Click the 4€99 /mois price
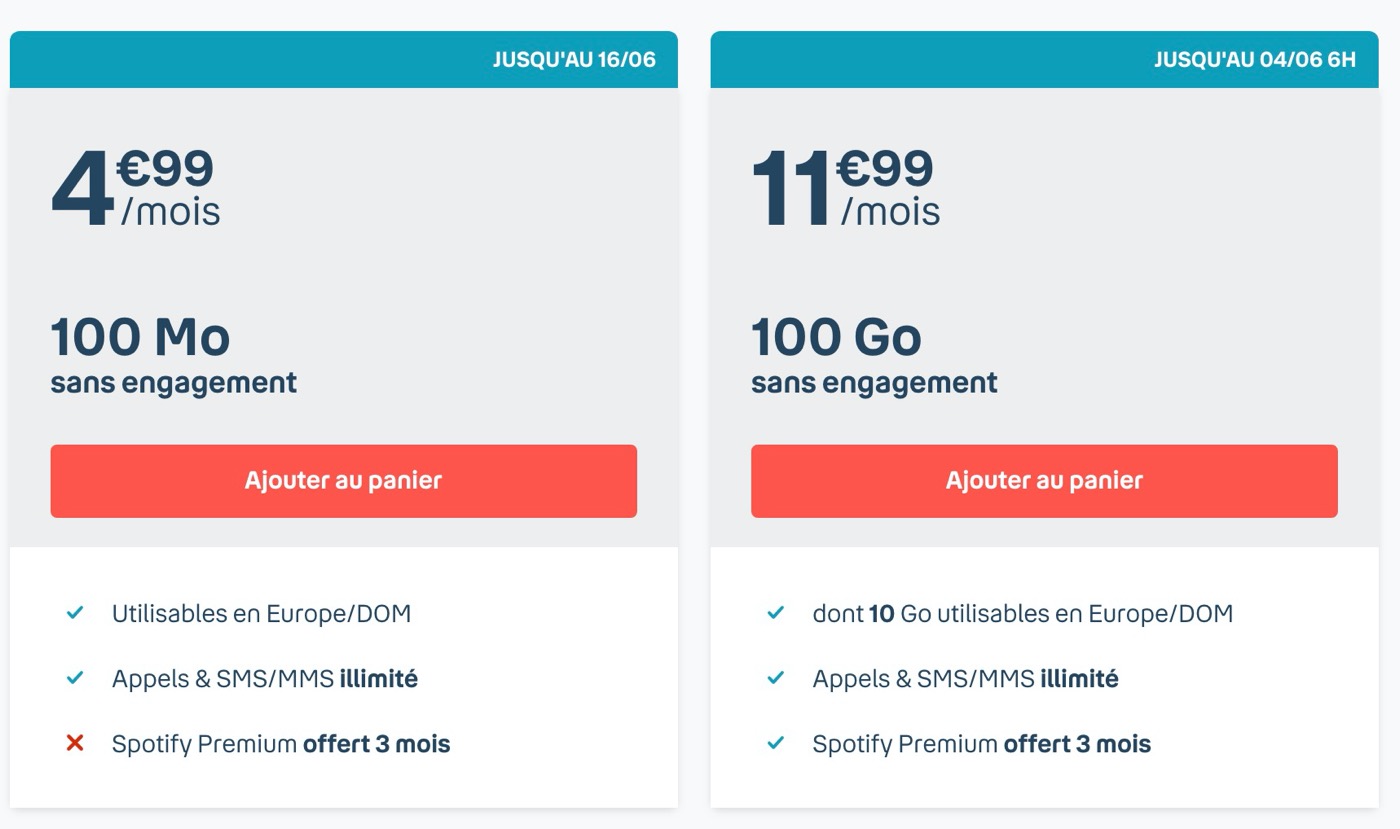1400x829 pixels. pyautogui.click(x=136, y=188)
